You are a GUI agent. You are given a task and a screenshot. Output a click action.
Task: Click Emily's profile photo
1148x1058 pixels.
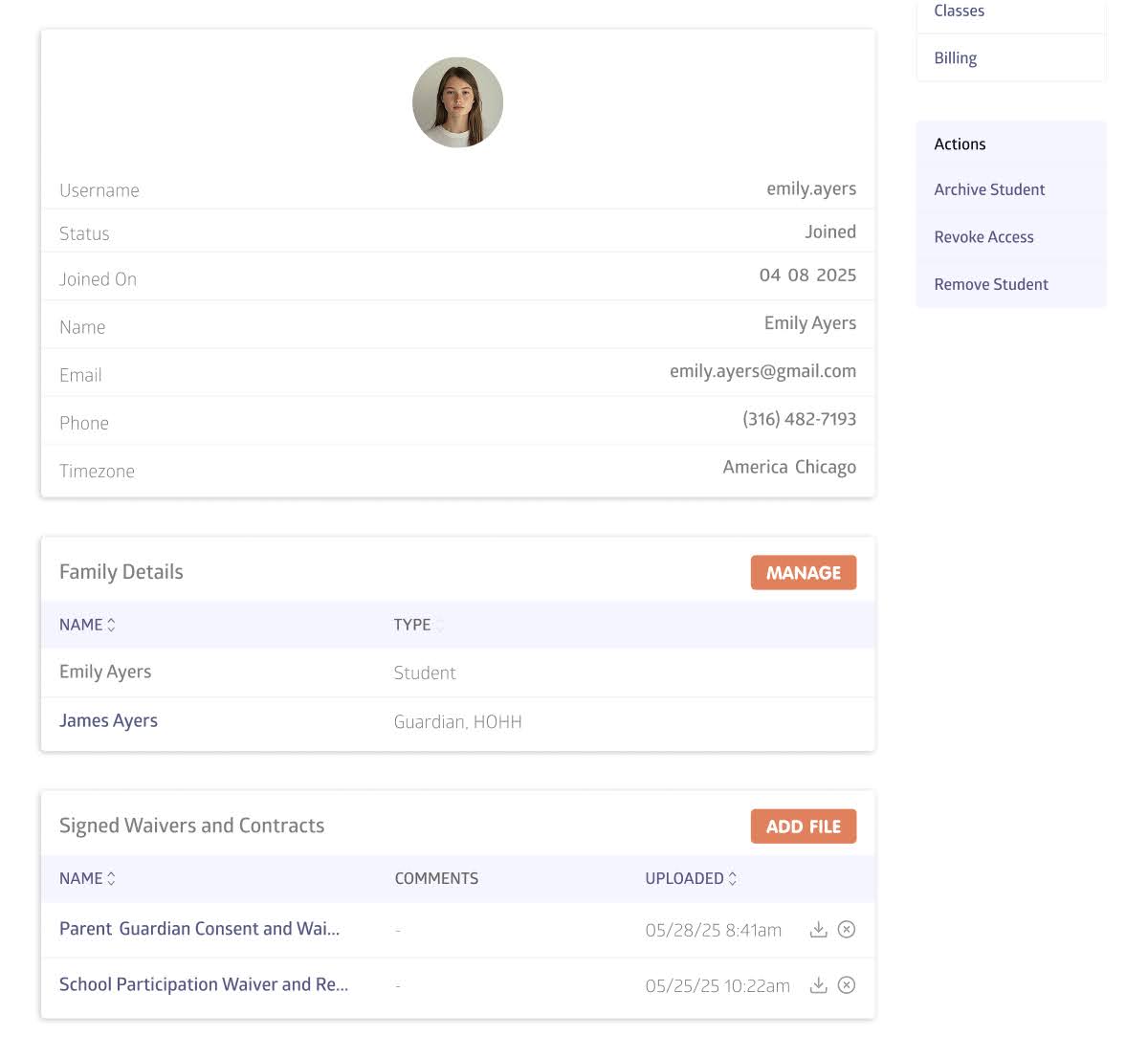tap(457, 102)
